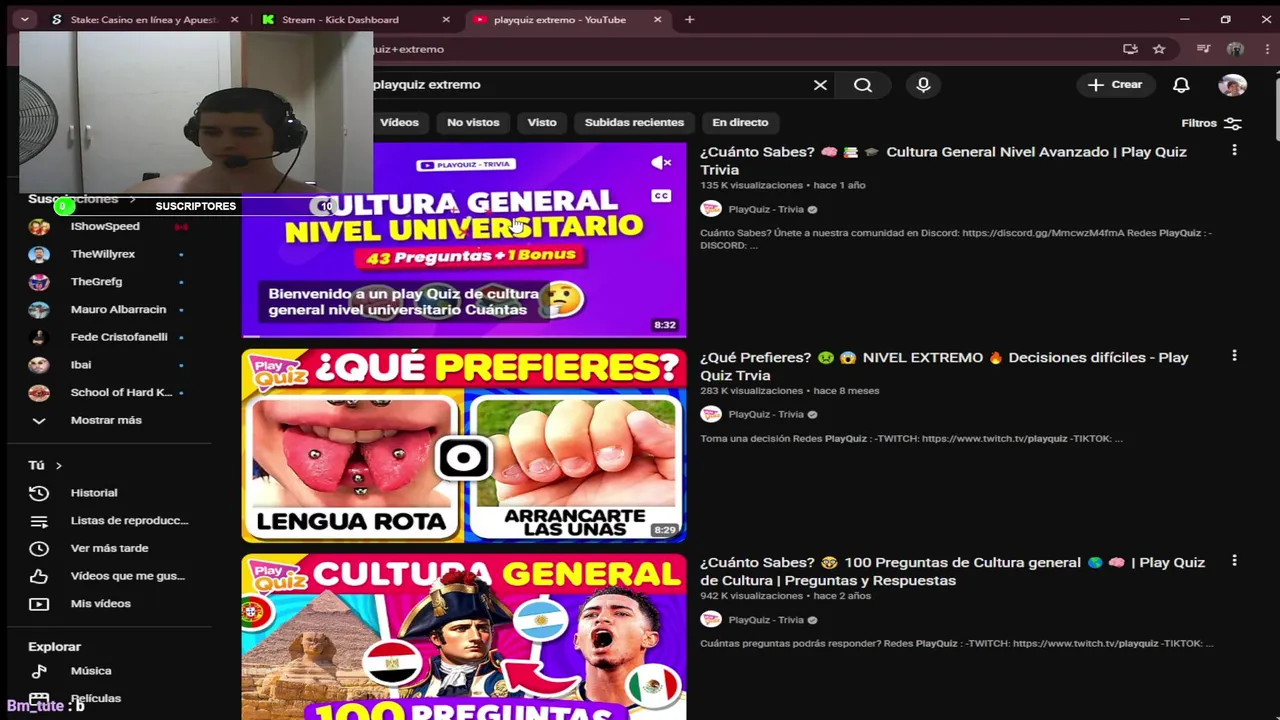Click the browser address bar

[740, 49]
